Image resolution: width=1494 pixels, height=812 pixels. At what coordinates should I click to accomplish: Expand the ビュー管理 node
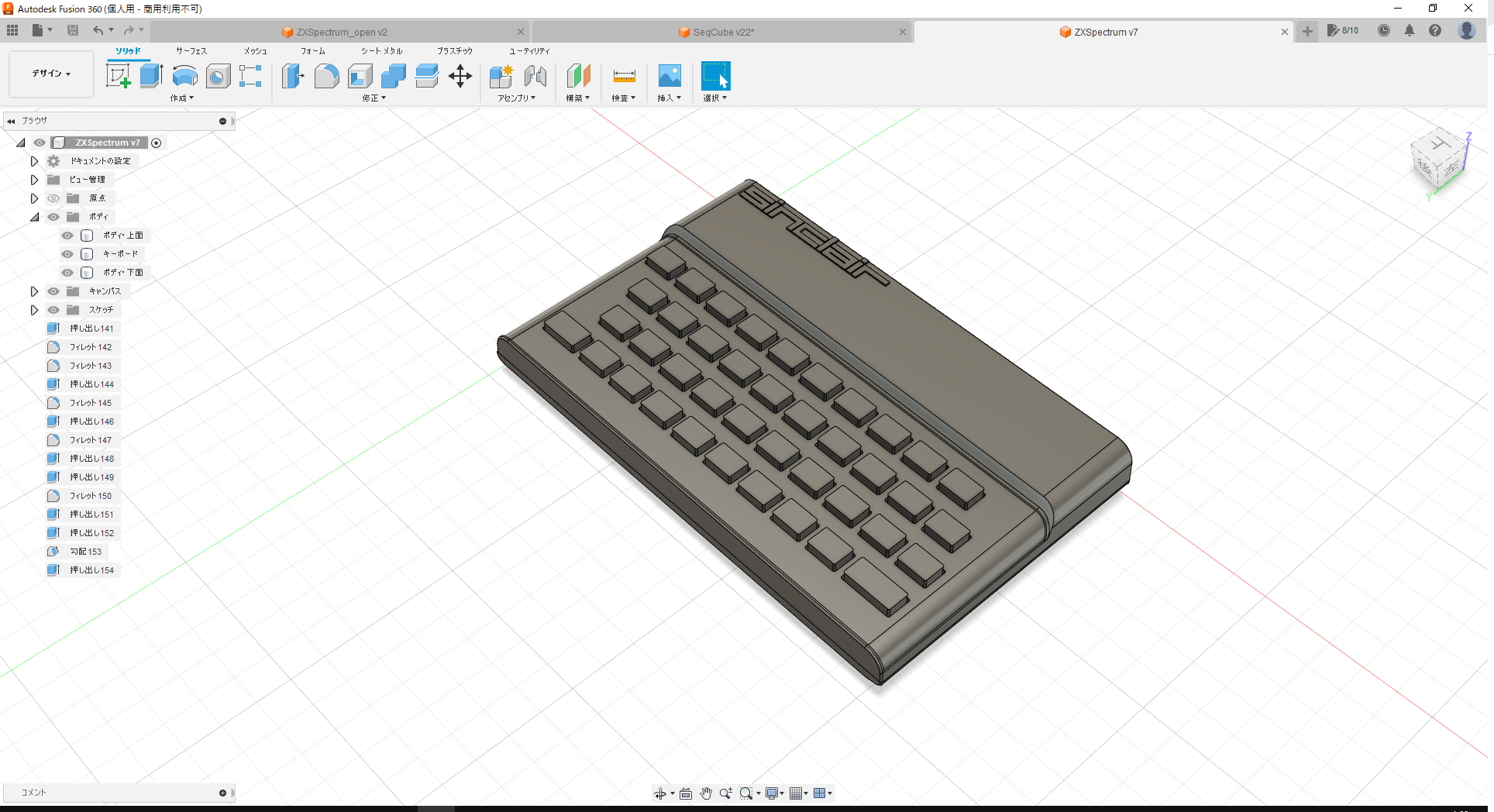[34, 179]
